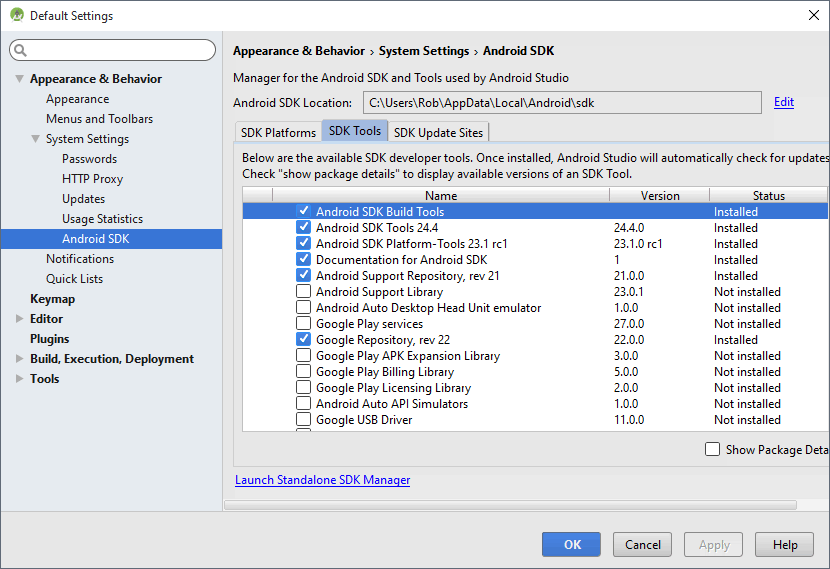The image size is (830, 569).
Task: Check Google Play Licensing Library
Action: 303,387
